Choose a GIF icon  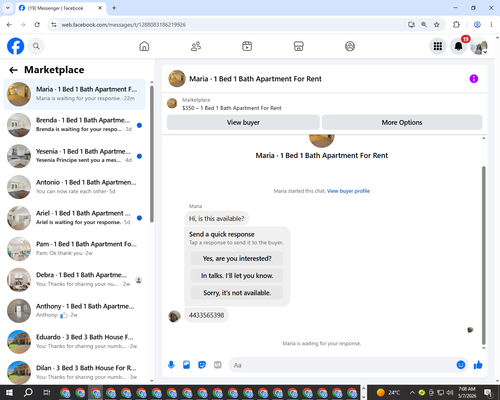218,365
